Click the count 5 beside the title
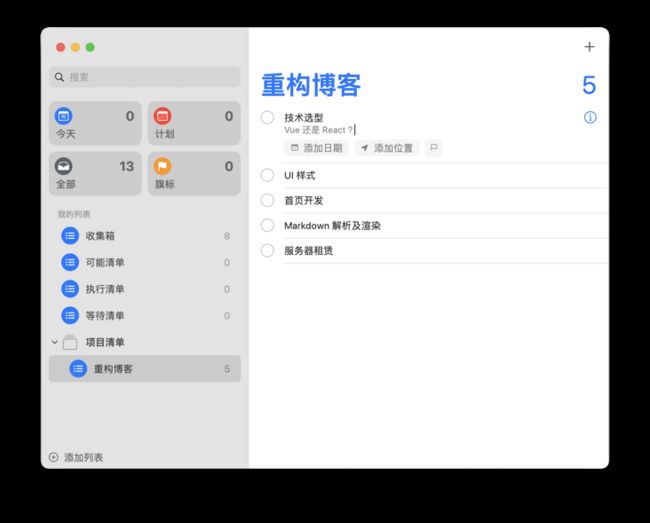This screenshot has height=523, width=650. tap(589, 85)
